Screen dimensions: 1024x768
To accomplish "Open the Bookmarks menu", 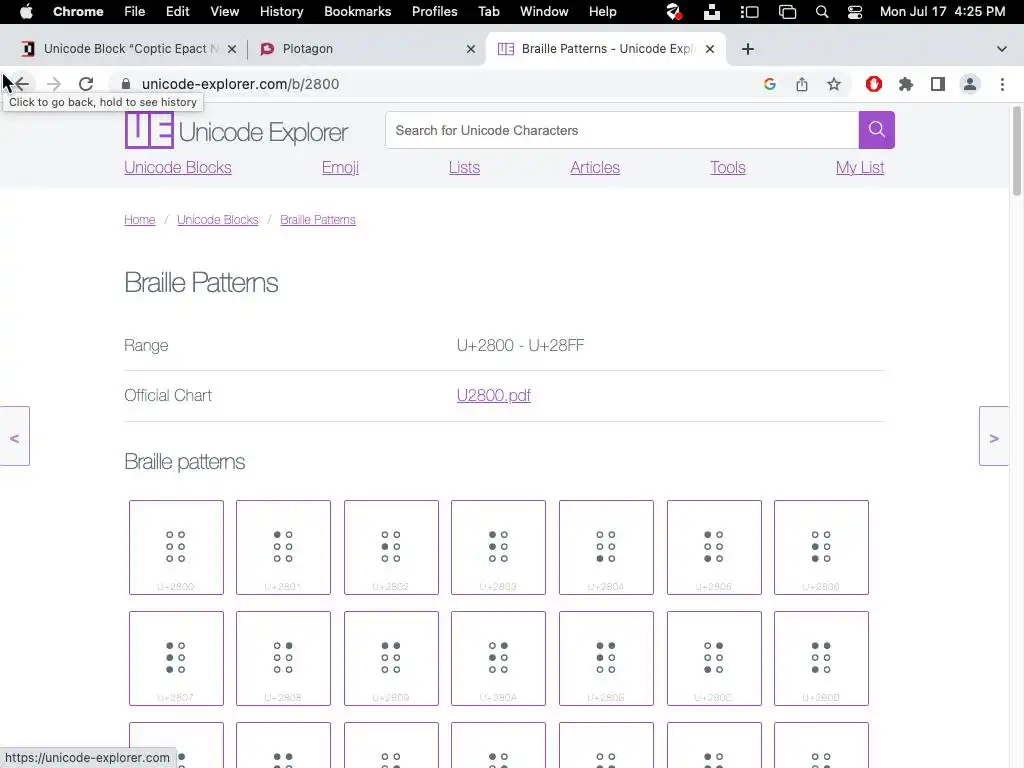I will click(x=357, y=11).
